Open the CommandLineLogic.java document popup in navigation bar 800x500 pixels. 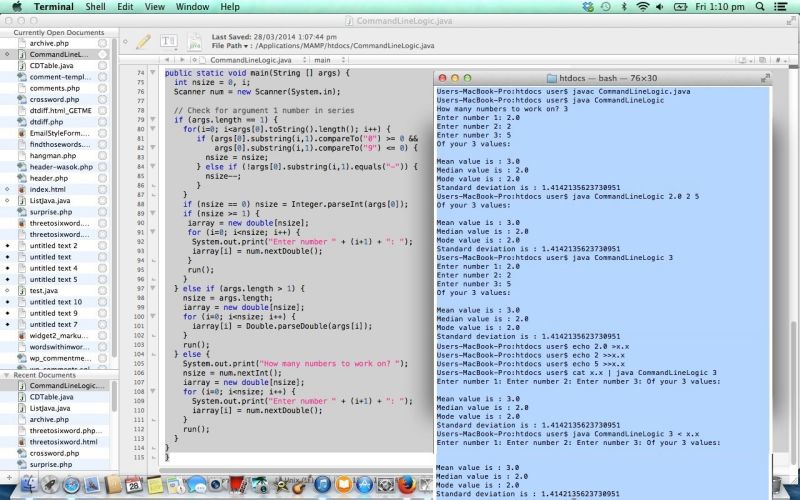[251, 60]
